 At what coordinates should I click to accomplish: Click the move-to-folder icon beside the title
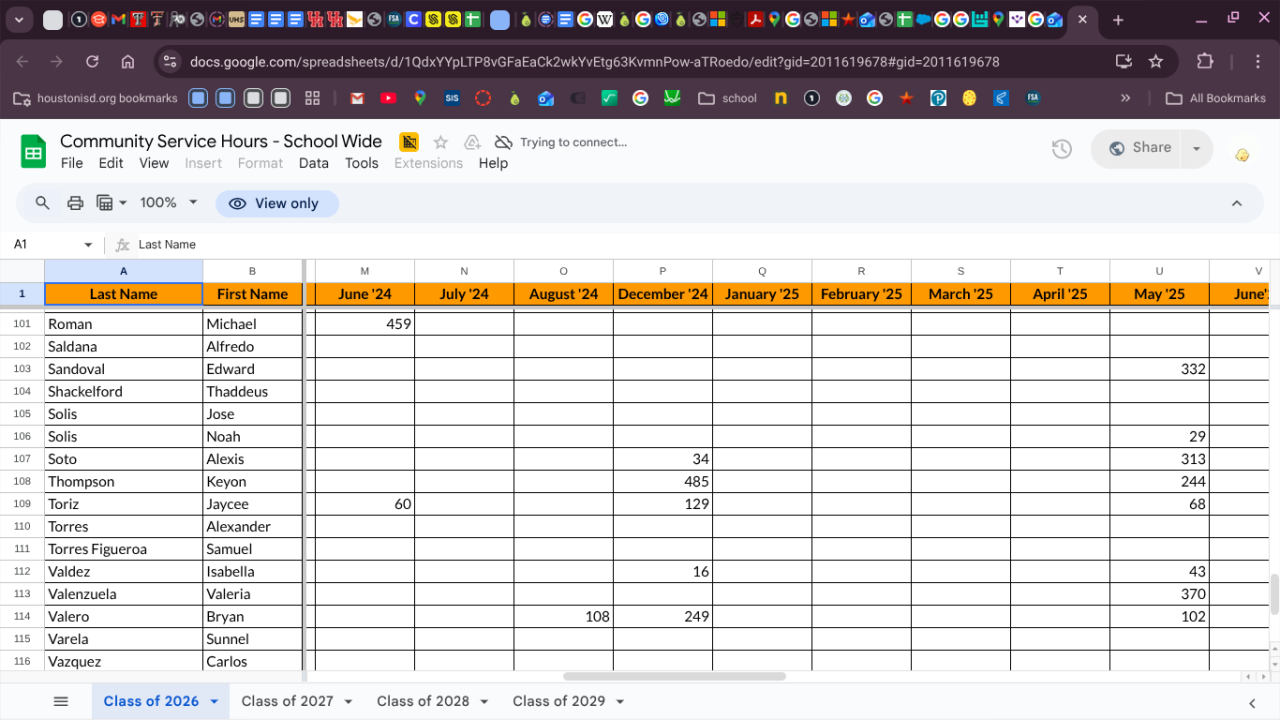coord(473,142)
